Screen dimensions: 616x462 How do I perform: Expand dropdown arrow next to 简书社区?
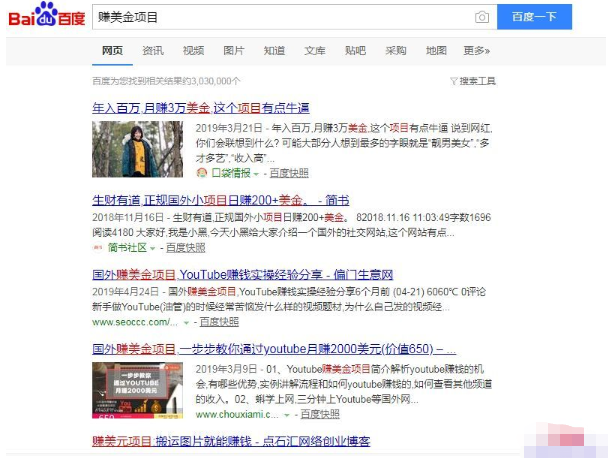(155, 247)
